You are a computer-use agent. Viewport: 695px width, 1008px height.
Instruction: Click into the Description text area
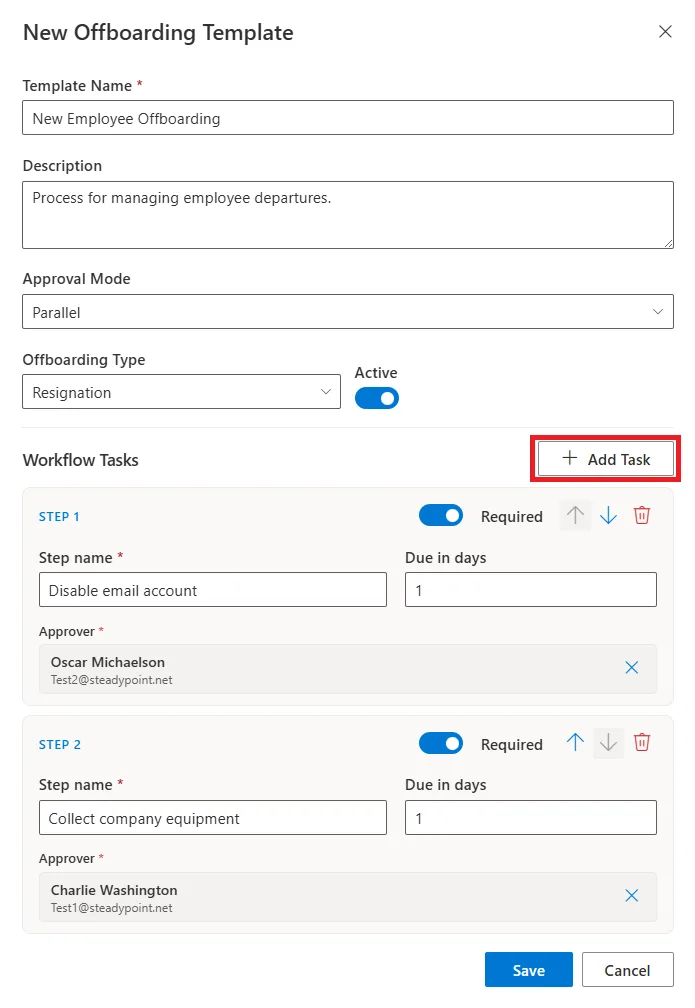tap(348, 215)
